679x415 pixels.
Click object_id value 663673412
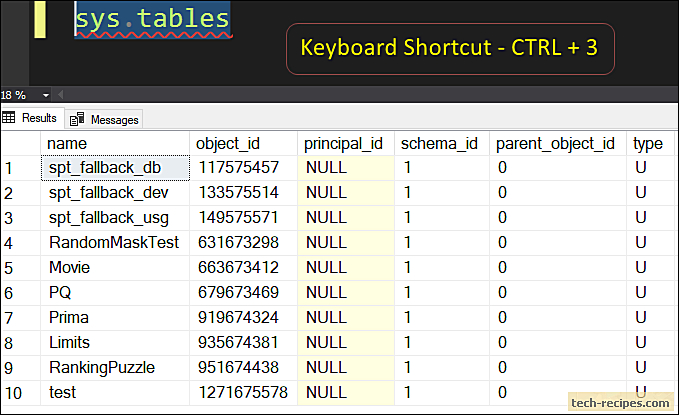tap(243, 268)
